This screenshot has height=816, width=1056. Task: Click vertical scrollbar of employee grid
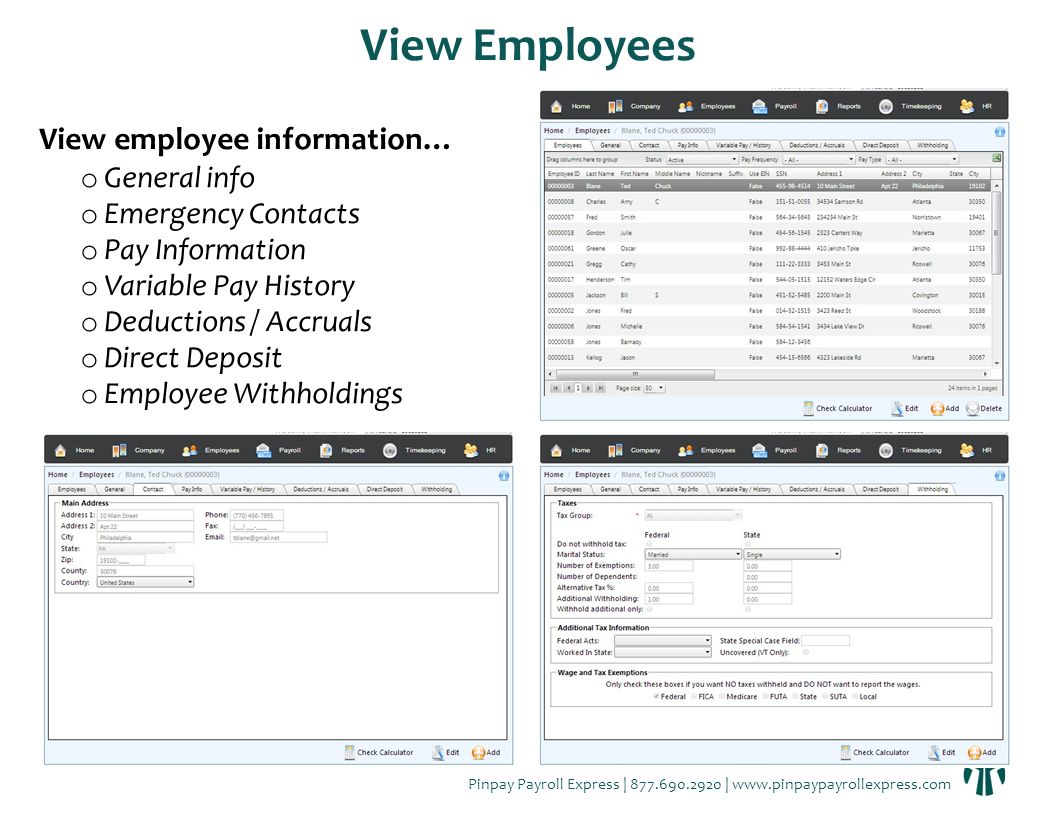click(x=996, y=232)
